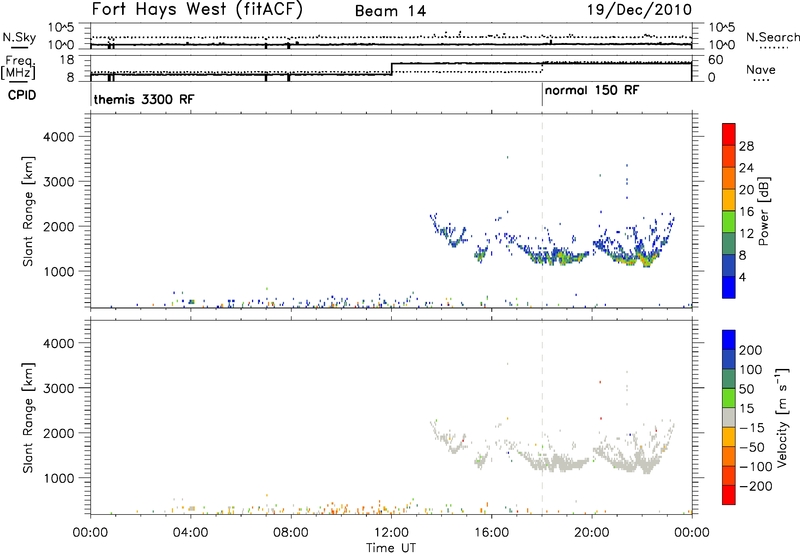Select the 'Beam 14' label
This screenshot has height=554, width=800.
click(390, 11)
